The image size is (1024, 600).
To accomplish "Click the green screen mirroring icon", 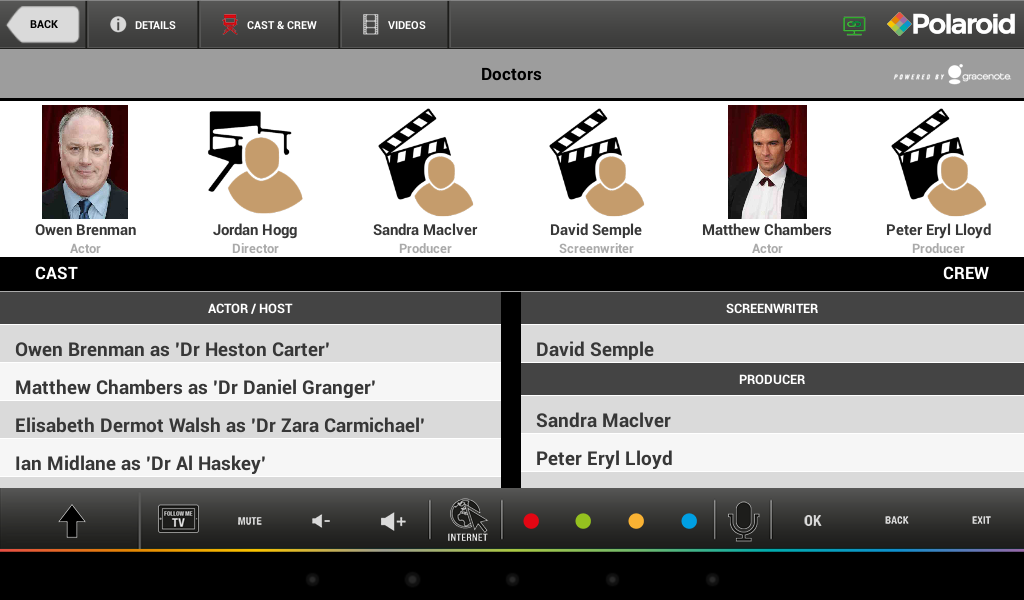I will coord(854,25).
